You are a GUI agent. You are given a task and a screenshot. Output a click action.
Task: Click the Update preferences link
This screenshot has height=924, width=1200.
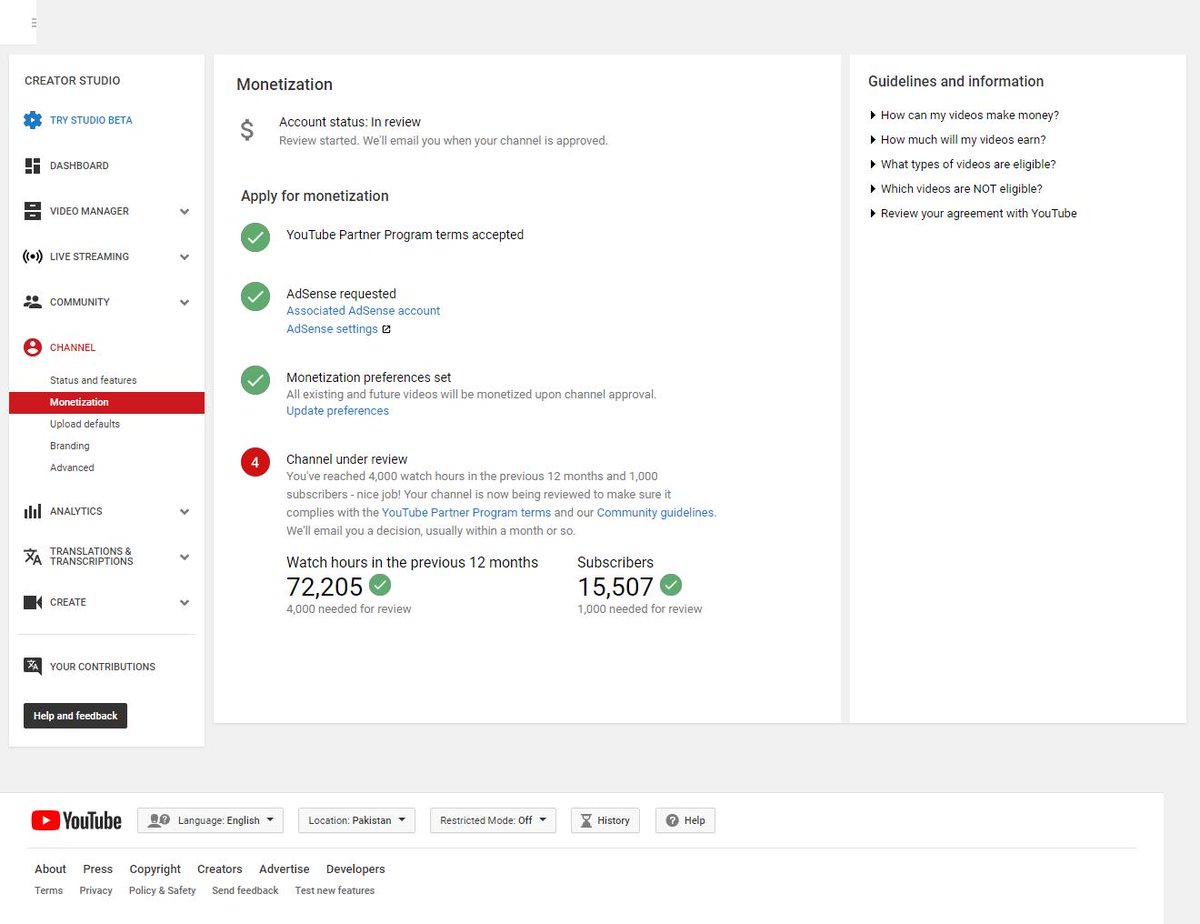338,411
